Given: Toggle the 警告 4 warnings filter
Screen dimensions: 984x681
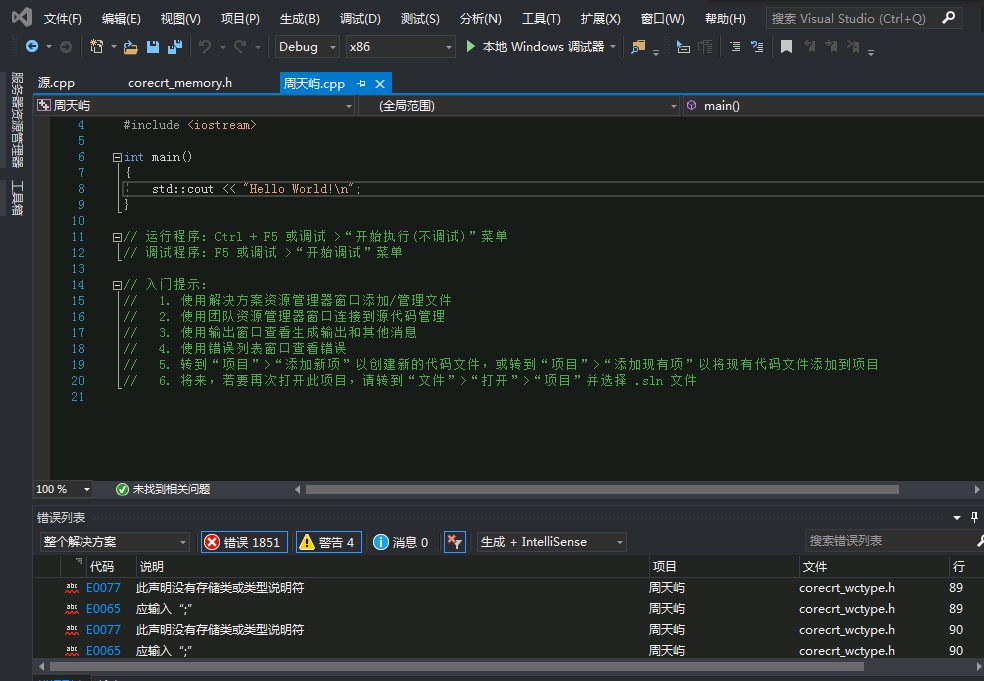Looking at the screenshot, I should coord(328,542).
